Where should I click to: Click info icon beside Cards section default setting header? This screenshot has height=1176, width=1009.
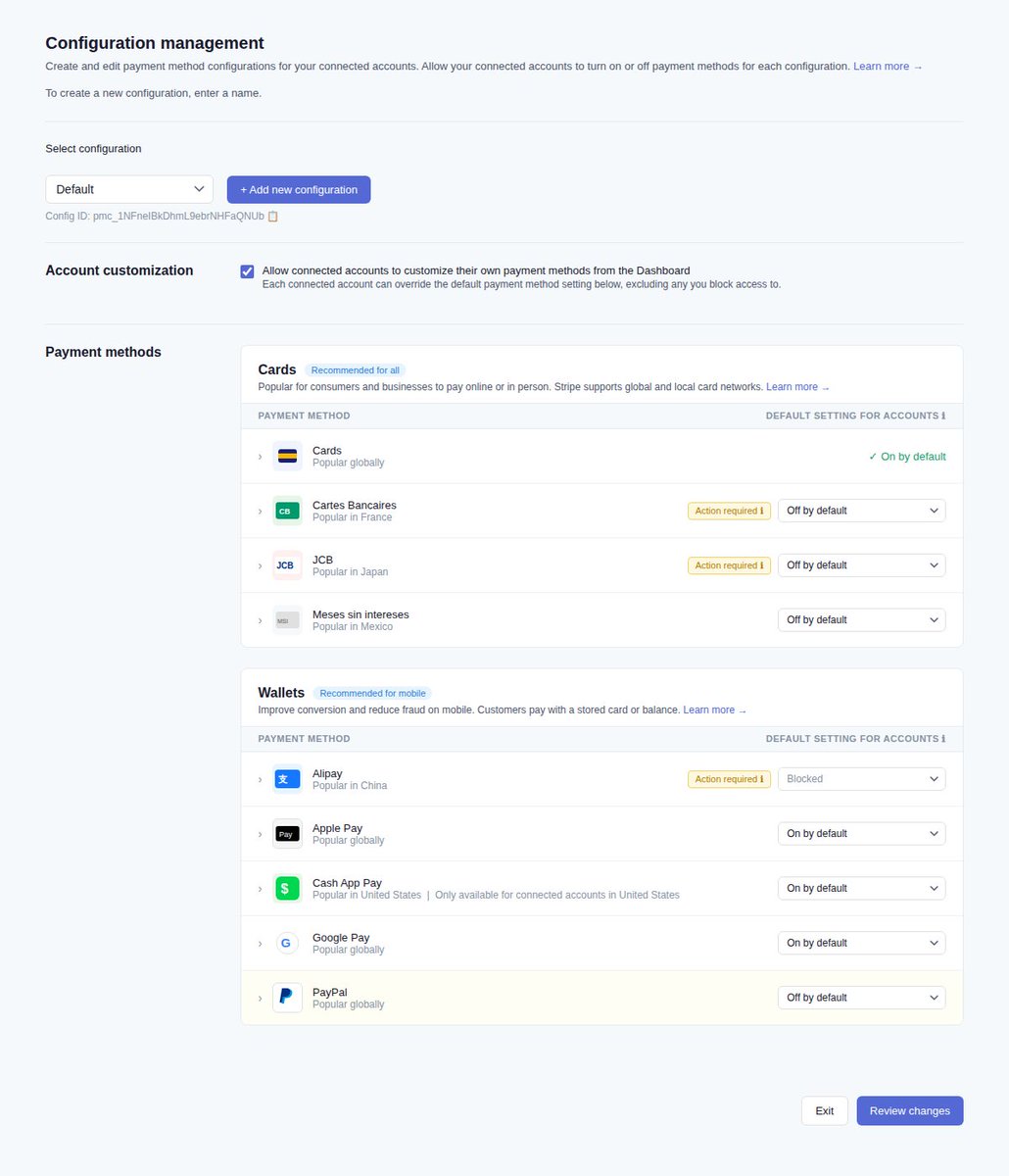pyautogui.click(x=943, y=416)
